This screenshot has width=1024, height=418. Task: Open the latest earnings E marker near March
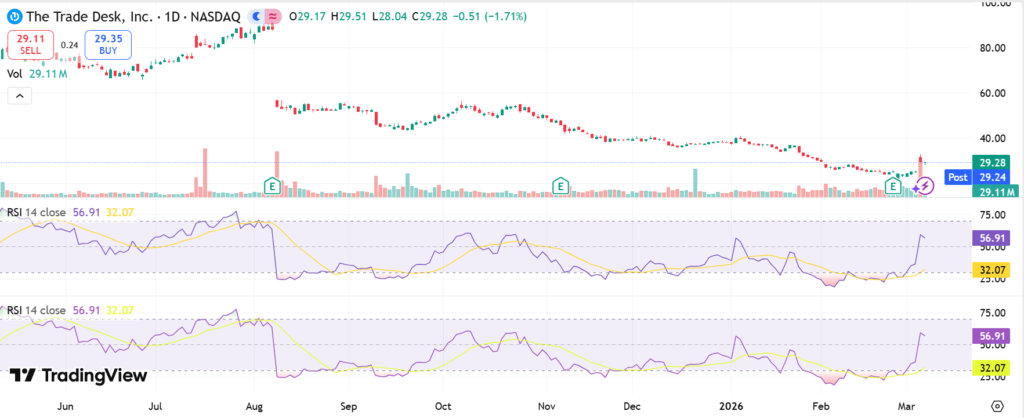coord(893,186)
